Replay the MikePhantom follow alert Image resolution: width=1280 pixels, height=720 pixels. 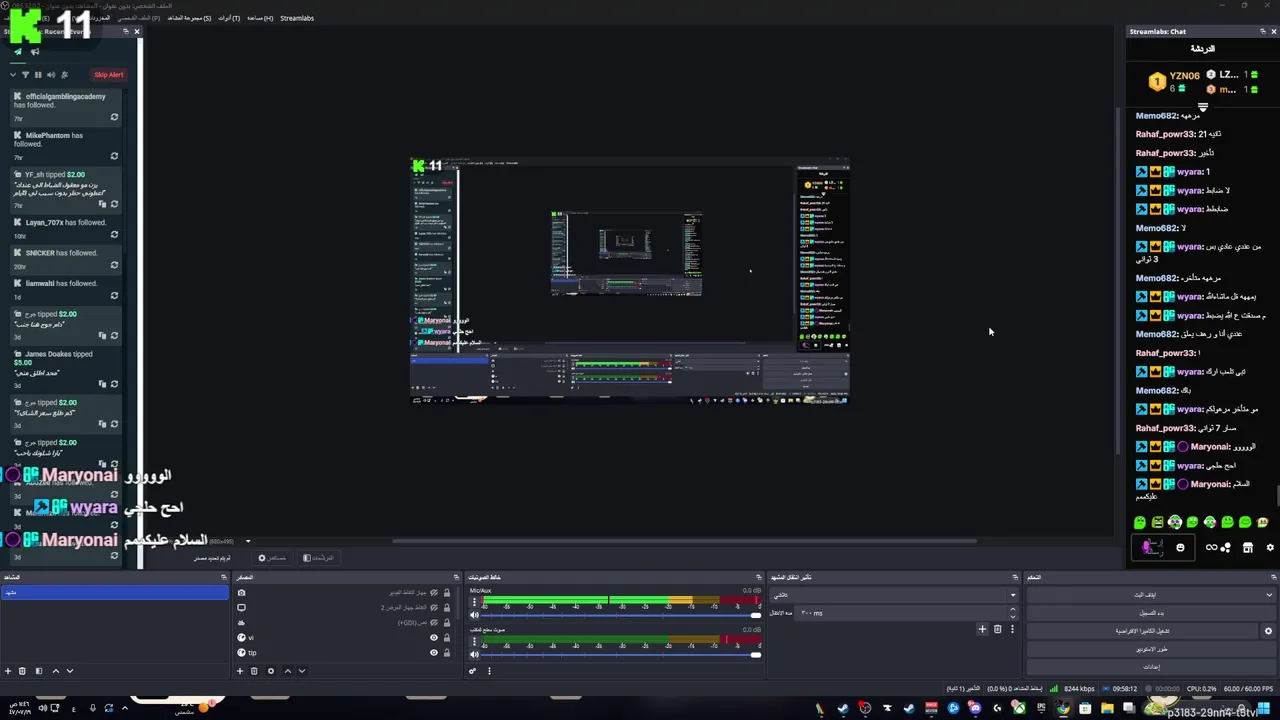coord(114,156)
